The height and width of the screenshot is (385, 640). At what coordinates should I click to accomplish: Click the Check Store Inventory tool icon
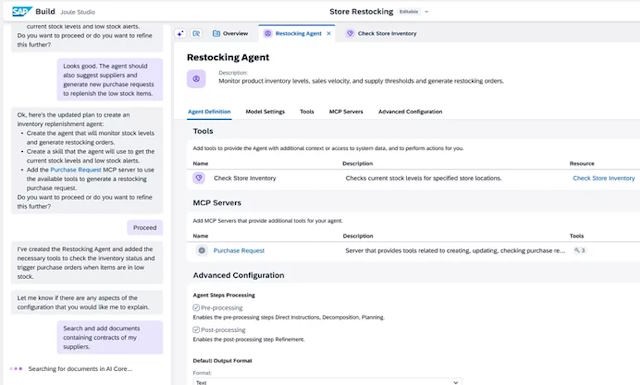point(199,178)
